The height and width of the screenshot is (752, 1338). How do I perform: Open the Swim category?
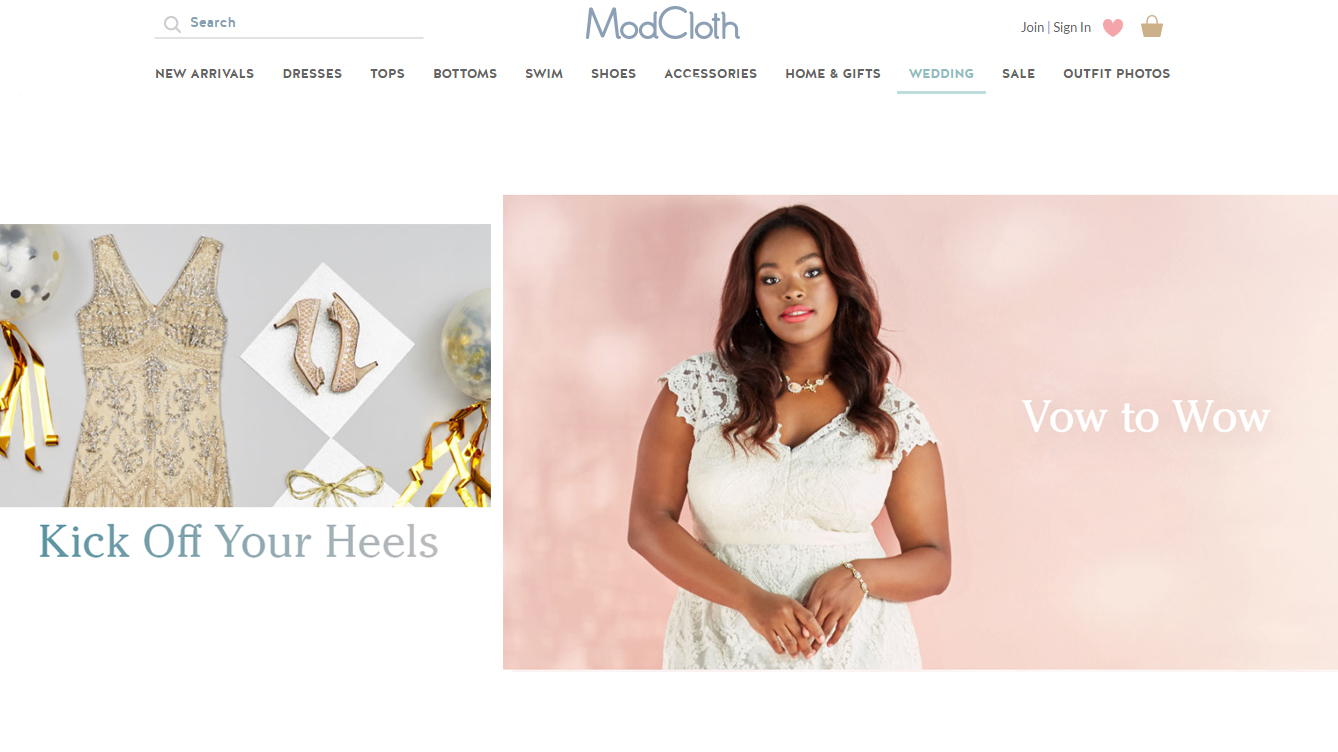[544, 74]
